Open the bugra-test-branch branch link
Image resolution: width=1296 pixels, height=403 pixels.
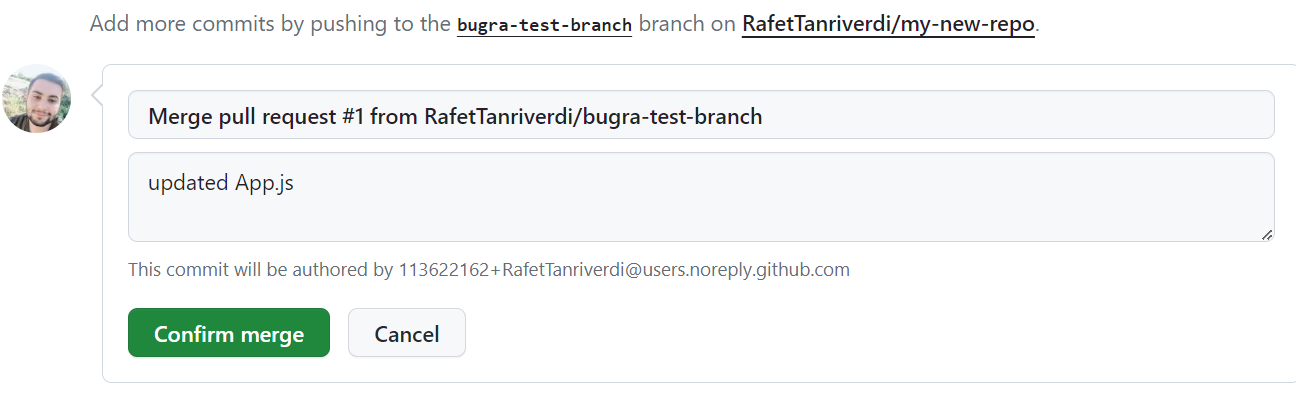[544, 24]
